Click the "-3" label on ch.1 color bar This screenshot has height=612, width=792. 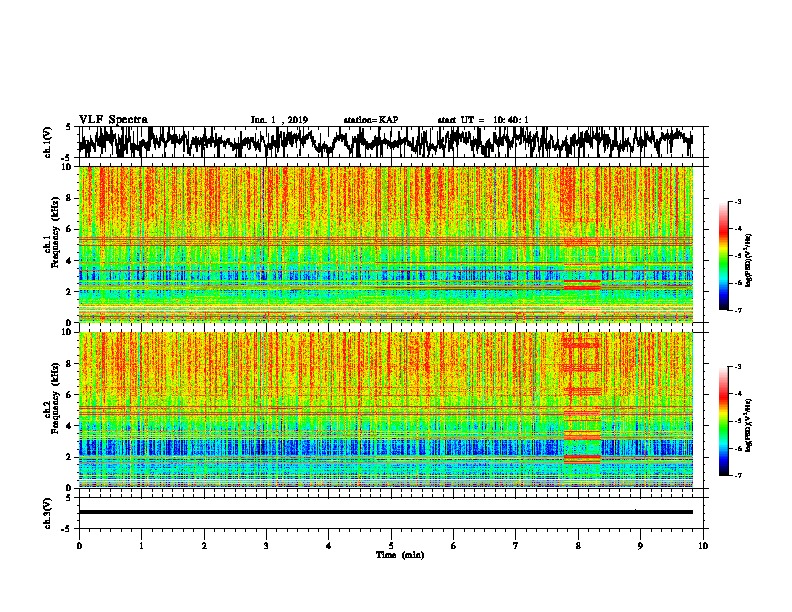pyautogui.click(x=737, y=201)
